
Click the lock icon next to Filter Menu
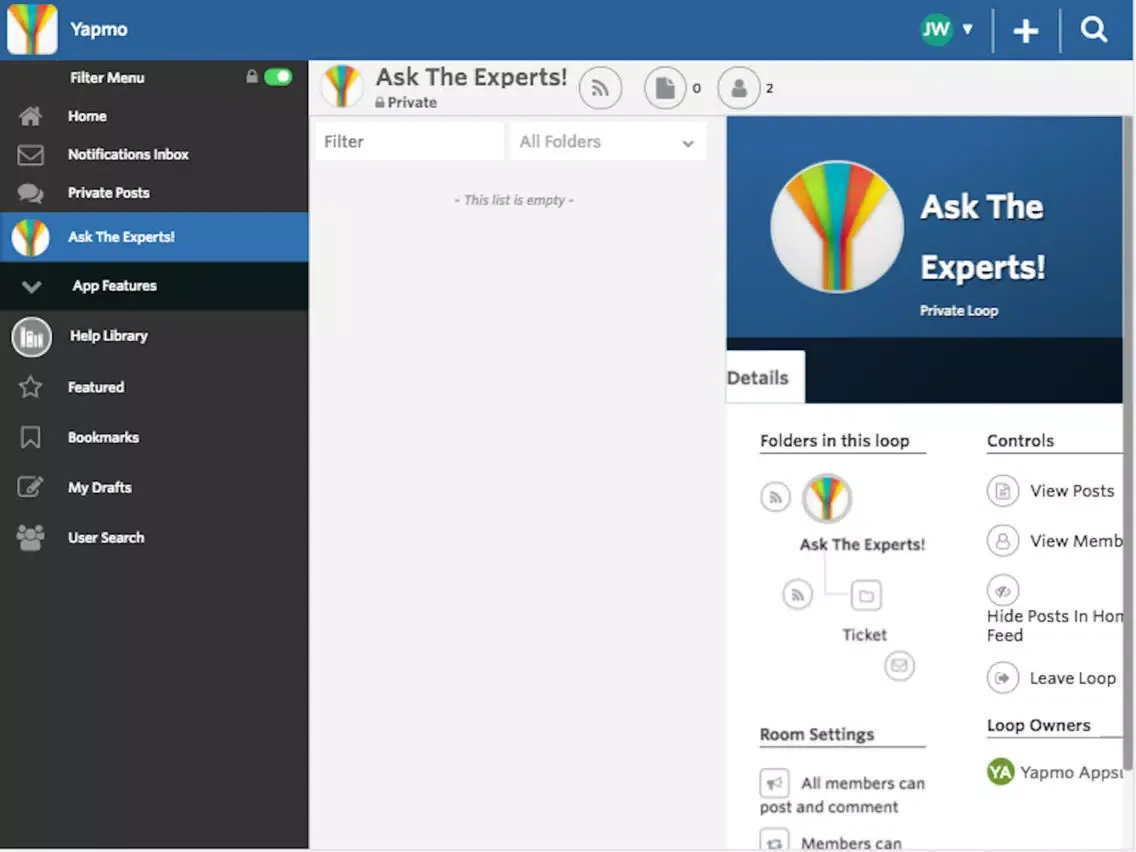point(251,76)
